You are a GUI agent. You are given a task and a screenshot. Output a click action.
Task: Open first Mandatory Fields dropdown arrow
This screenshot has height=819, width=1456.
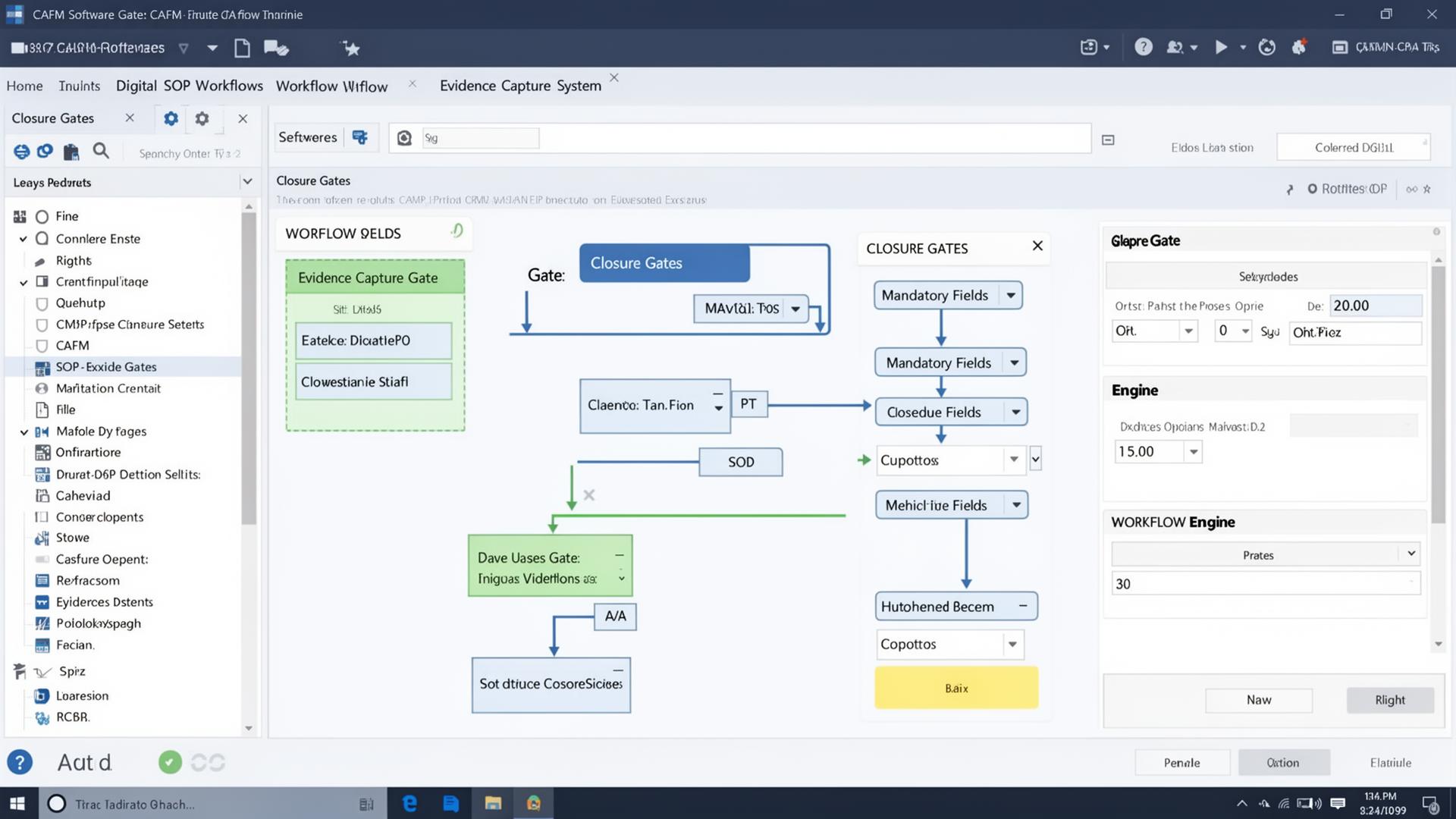click(1011, 296)
